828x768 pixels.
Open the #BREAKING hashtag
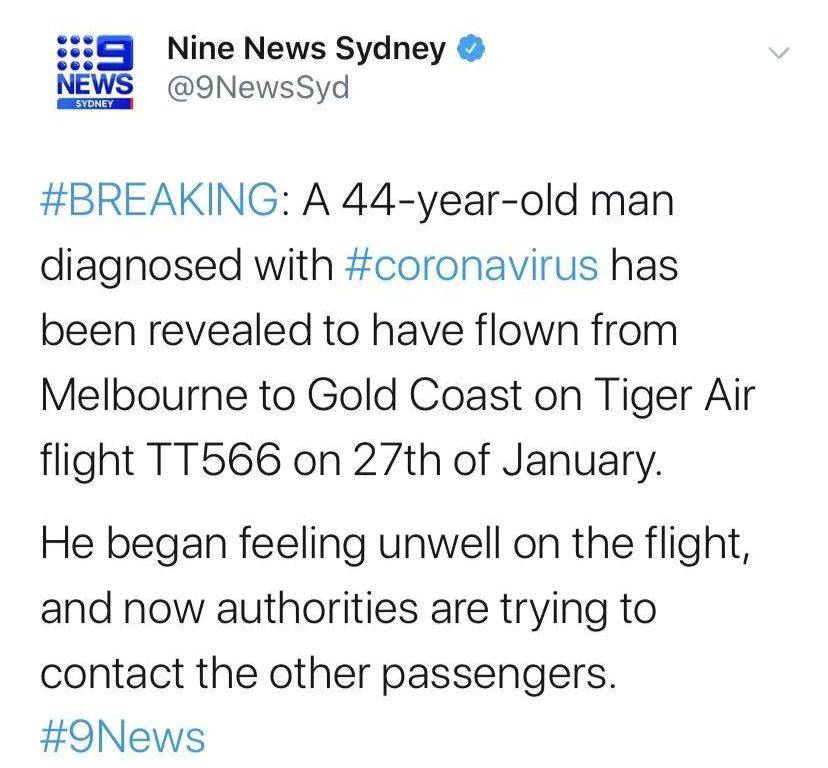160,201
